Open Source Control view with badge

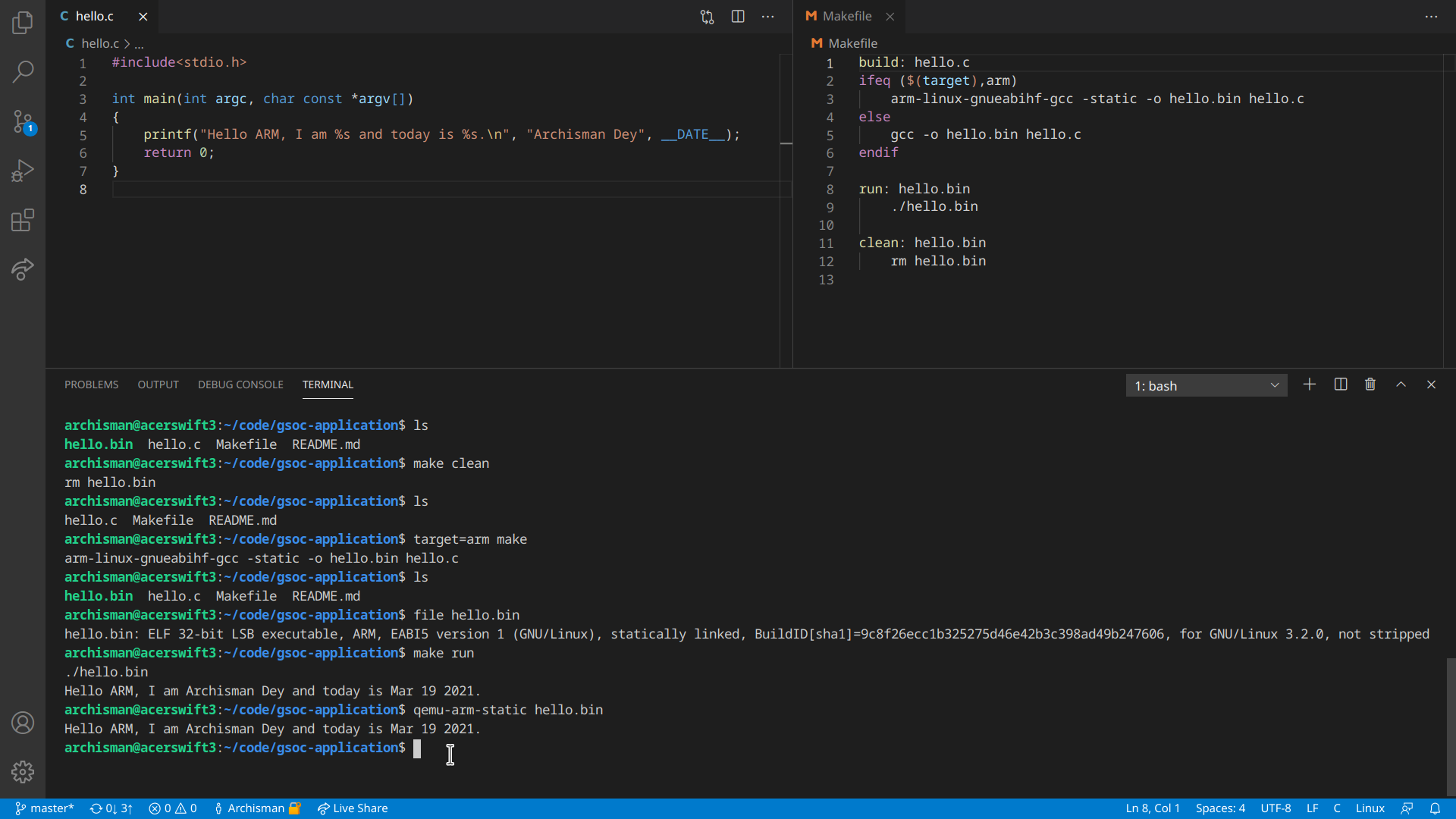tap(23, 121)
